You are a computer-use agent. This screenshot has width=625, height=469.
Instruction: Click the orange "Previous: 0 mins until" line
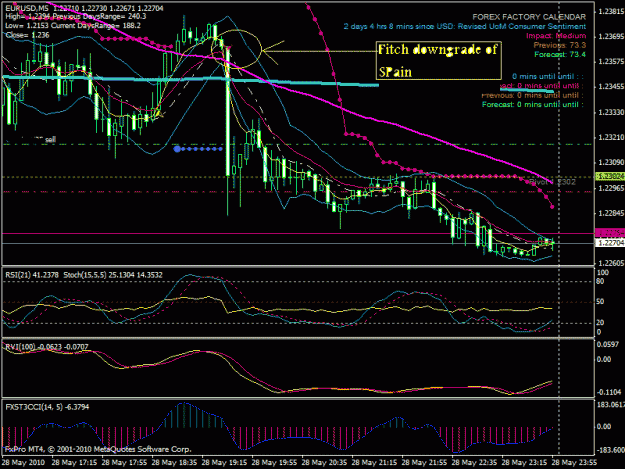(533, 95)
